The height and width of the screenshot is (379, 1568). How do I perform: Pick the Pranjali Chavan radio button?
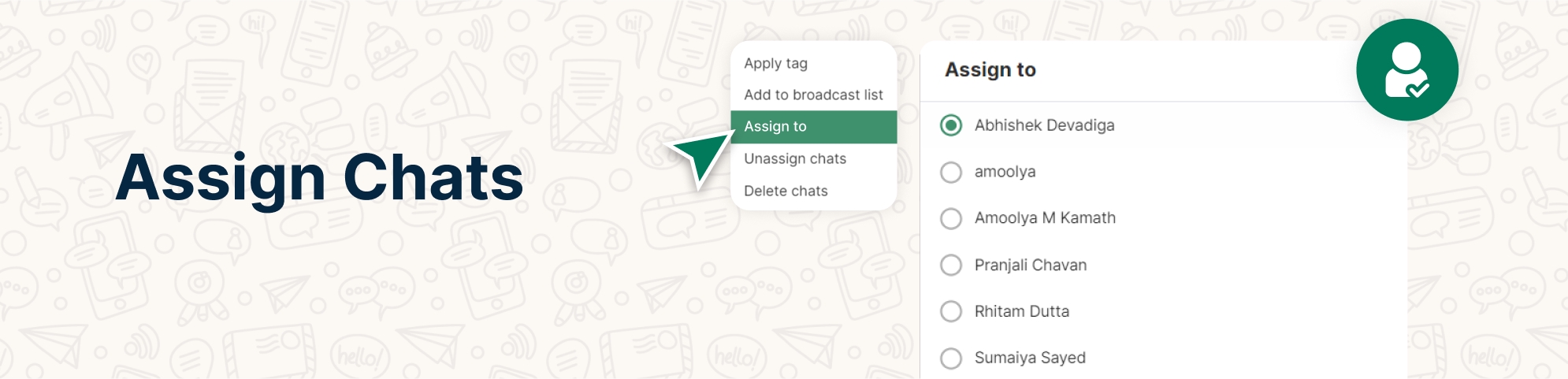(x=951, y=265)
